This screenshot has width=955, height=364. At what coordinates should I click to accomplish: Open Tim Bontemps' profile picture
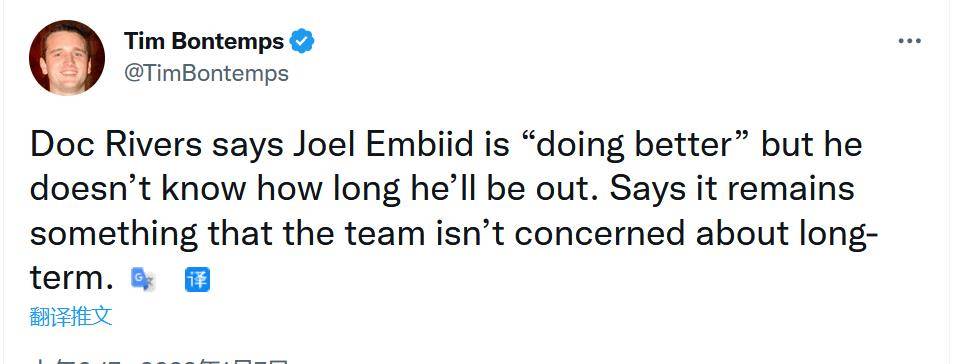coord(67,57)
